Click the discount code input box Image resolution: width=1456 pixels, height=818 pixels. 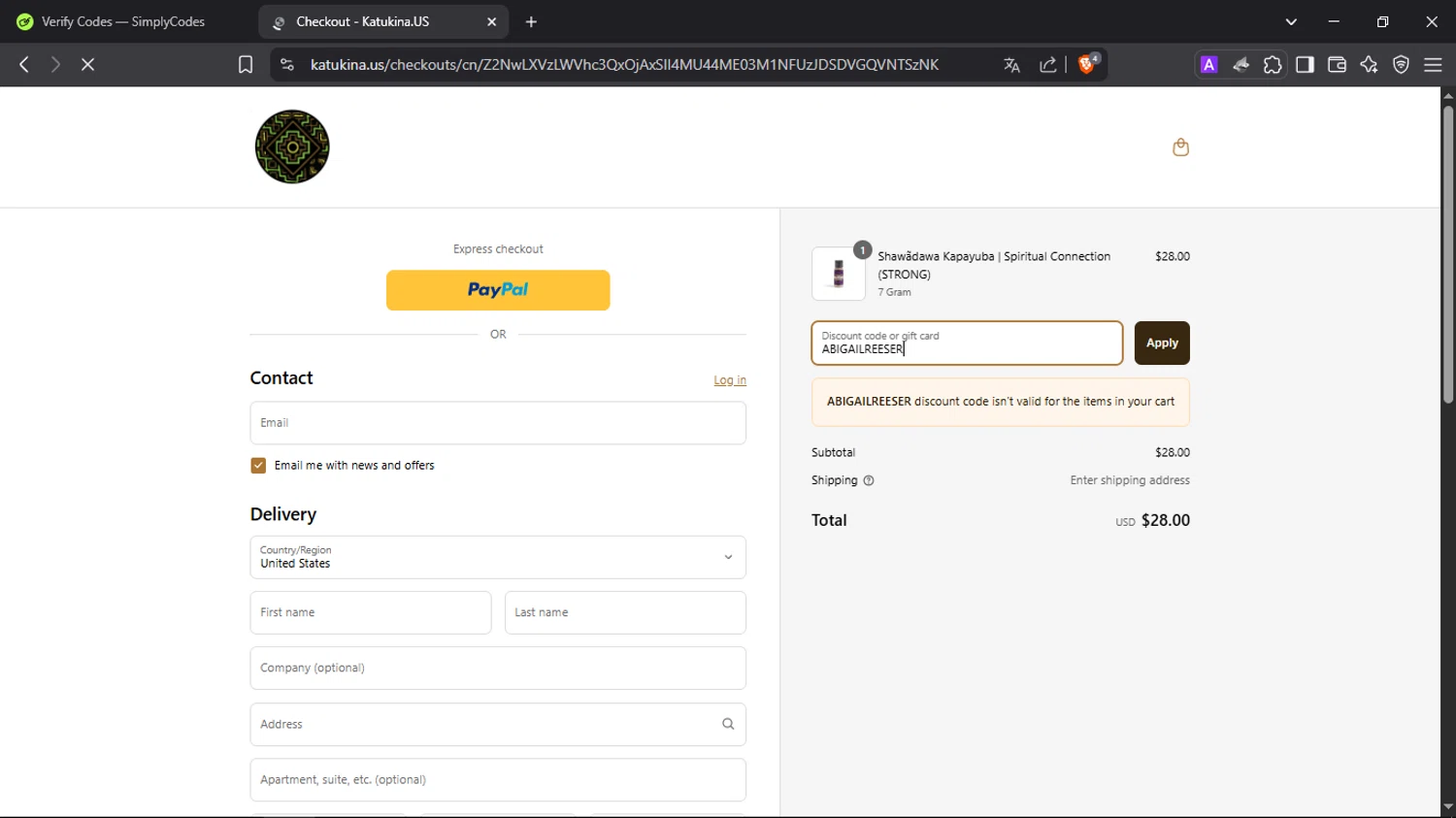click(x=967, y=343)
